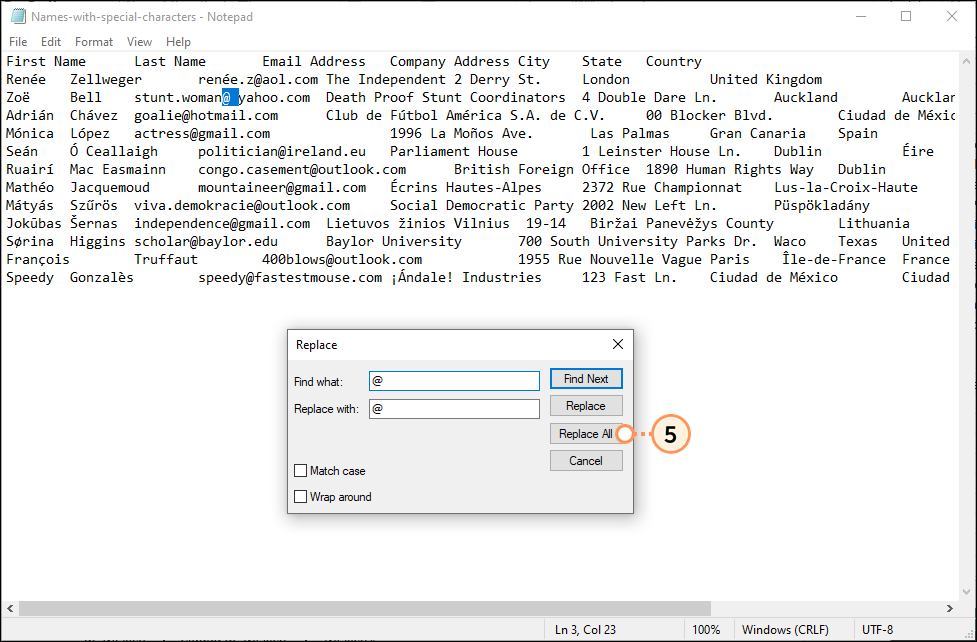This screenshot has height=642, width=977.
Task: Click the Replace with input field
Action: click(x=454, y=409)
